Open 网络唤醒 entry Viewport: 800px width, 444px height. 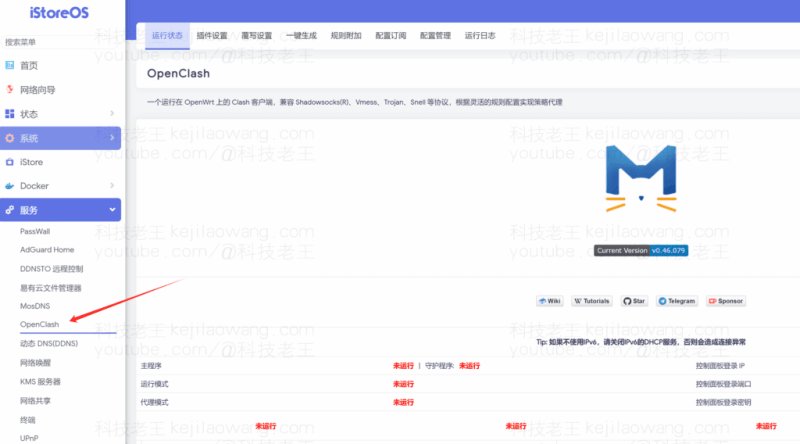35,363
